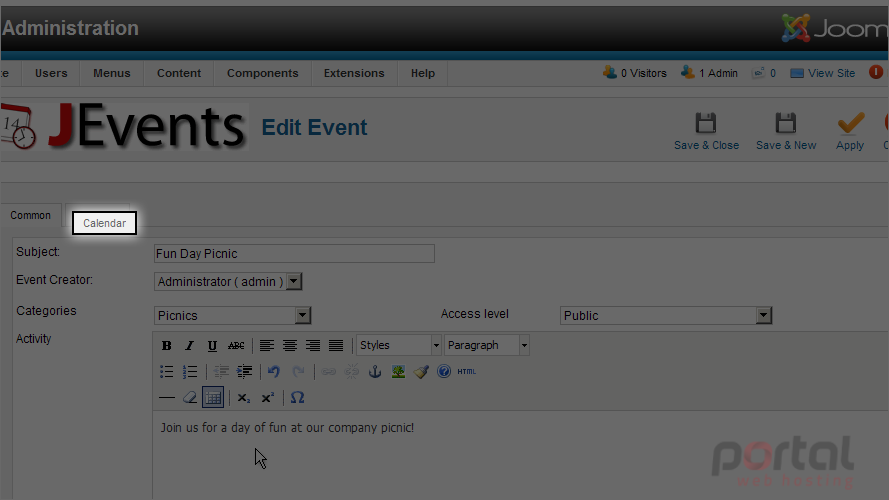The width and height of the screenshot is (889, 500).
Task: Insert ordered numbered list
Action: coord(190,372)
